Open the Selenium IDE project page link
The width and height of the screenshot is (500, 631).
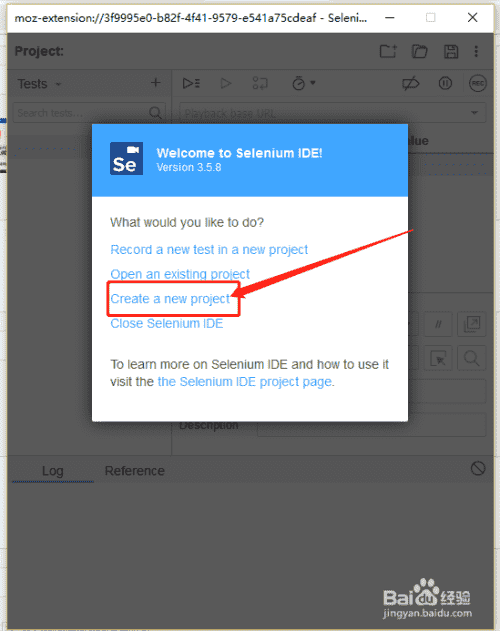pos(245,381)
